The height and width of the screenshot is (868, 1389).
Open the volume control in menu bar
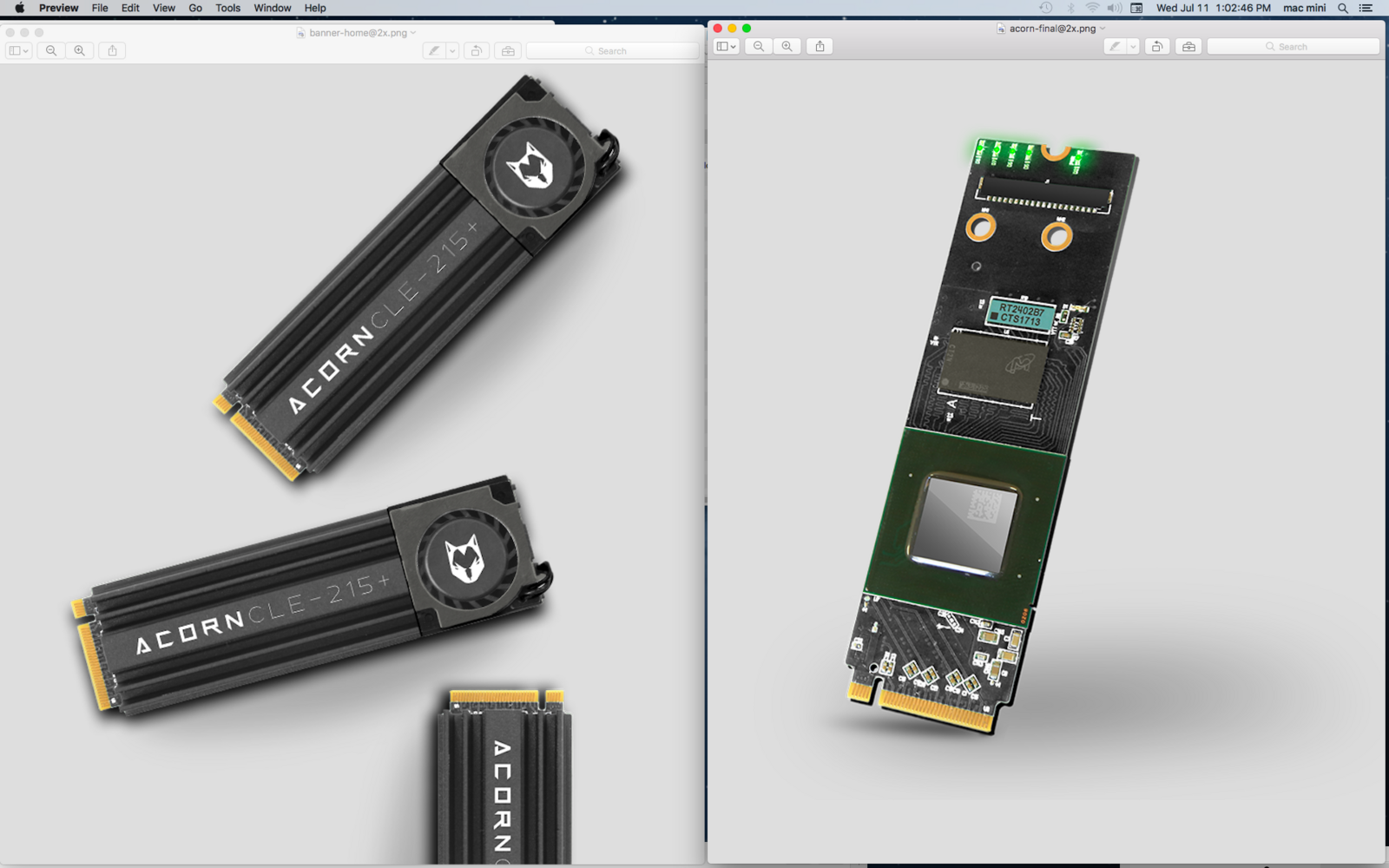coord(1115,8)
